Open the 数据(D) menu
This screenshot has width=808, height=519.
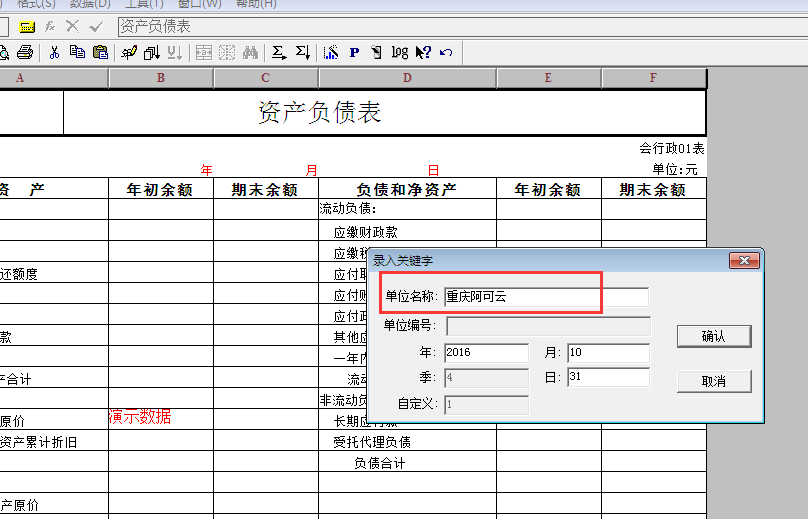coord(90,4)
